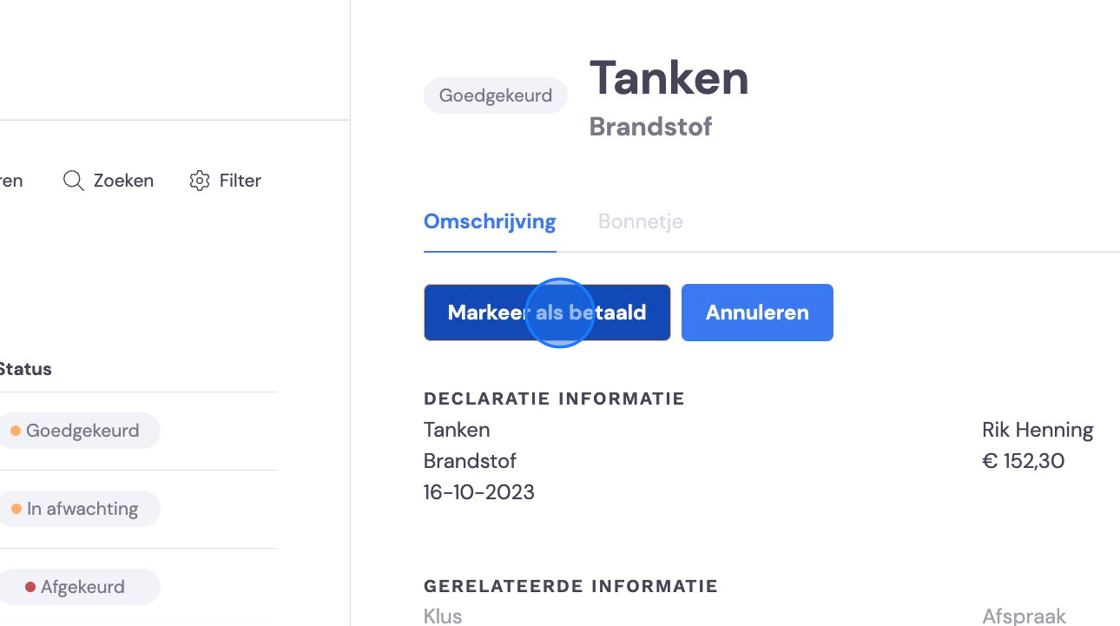Click the magnifying glass search icon
The image size is (1120, 626).
pos(73,180)
